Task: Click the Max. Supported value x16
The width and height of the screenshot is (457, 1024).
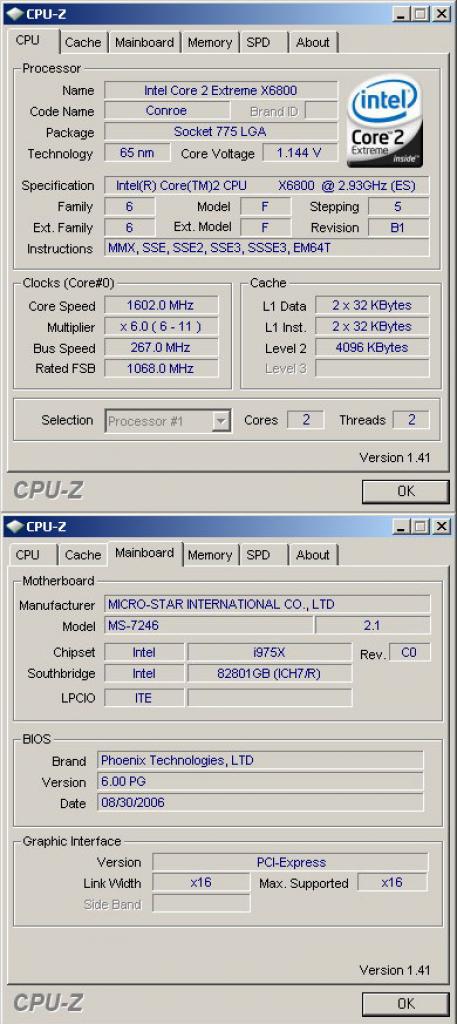Action: coord(392,883)
